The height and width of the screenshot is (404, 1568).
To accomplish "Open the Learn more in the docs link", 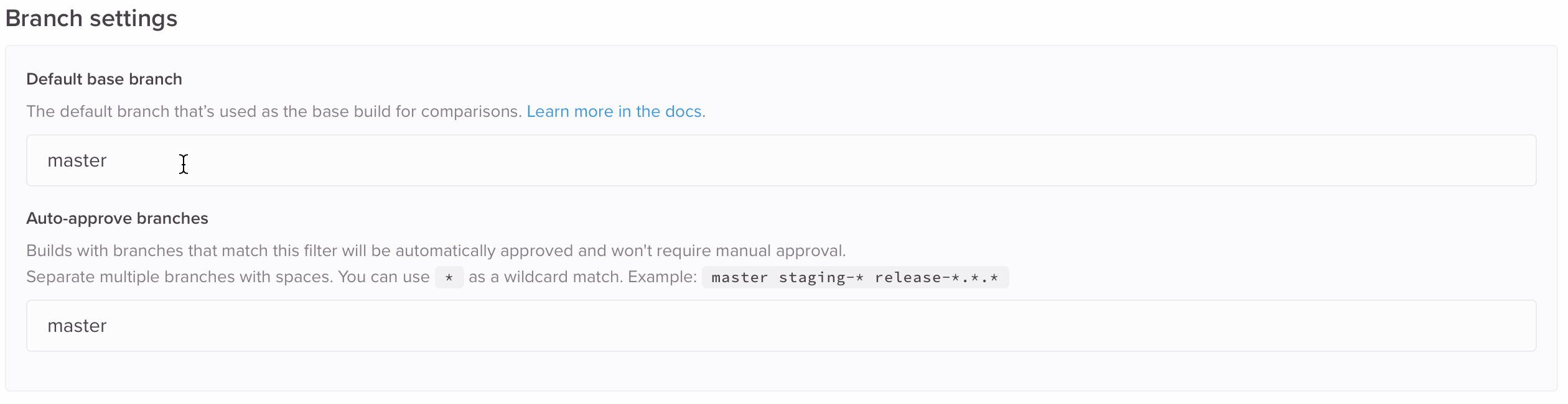I will pyautogui.click(x=615, y=112).
